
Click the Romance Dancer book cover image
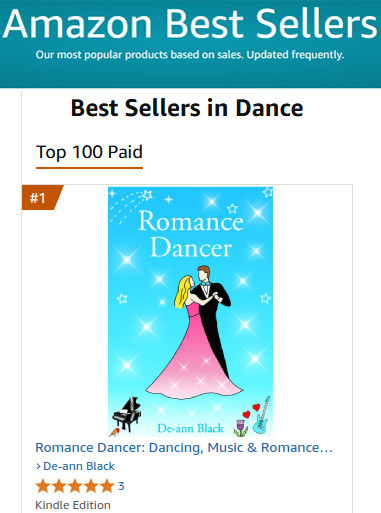(x=190, y=312)
